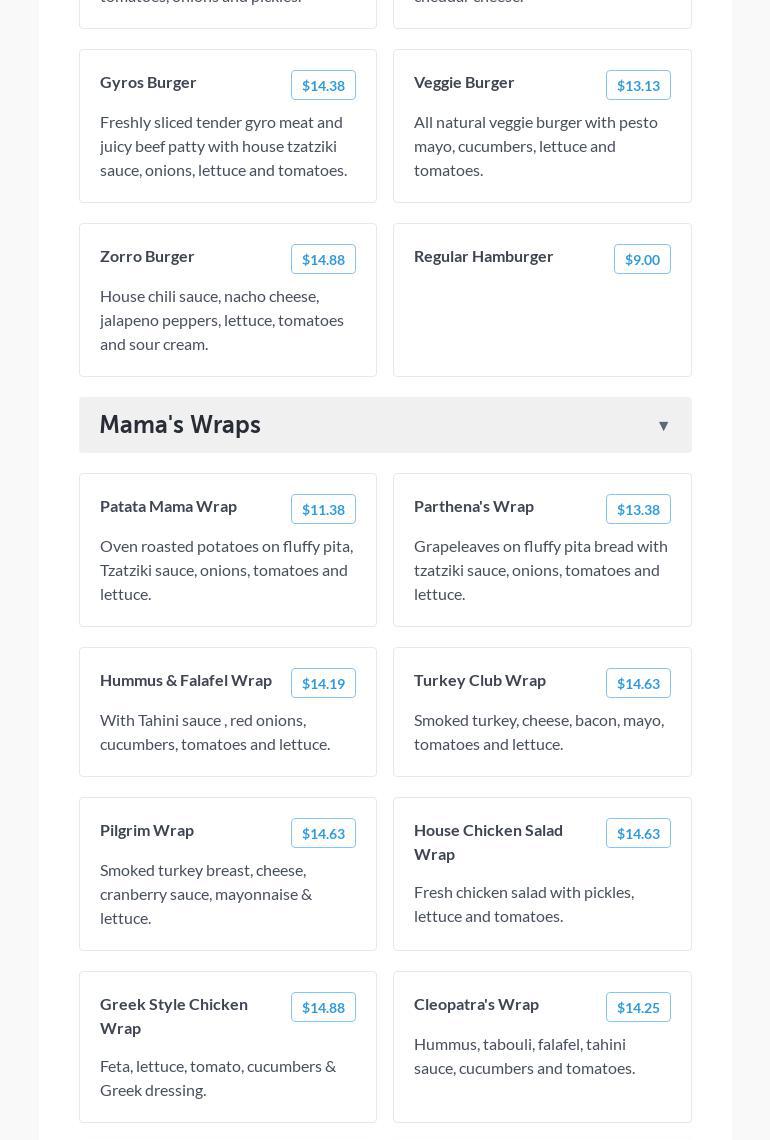Click Cleopatra's Wrap $14.25 price button
This screenshot has height=1140, width=770.
click(x=638, y=1008)
